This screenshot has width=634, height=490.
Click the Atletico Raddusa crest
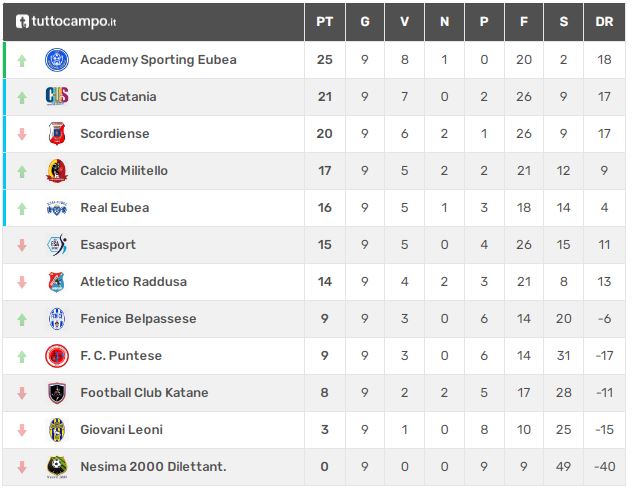[57, 282]
